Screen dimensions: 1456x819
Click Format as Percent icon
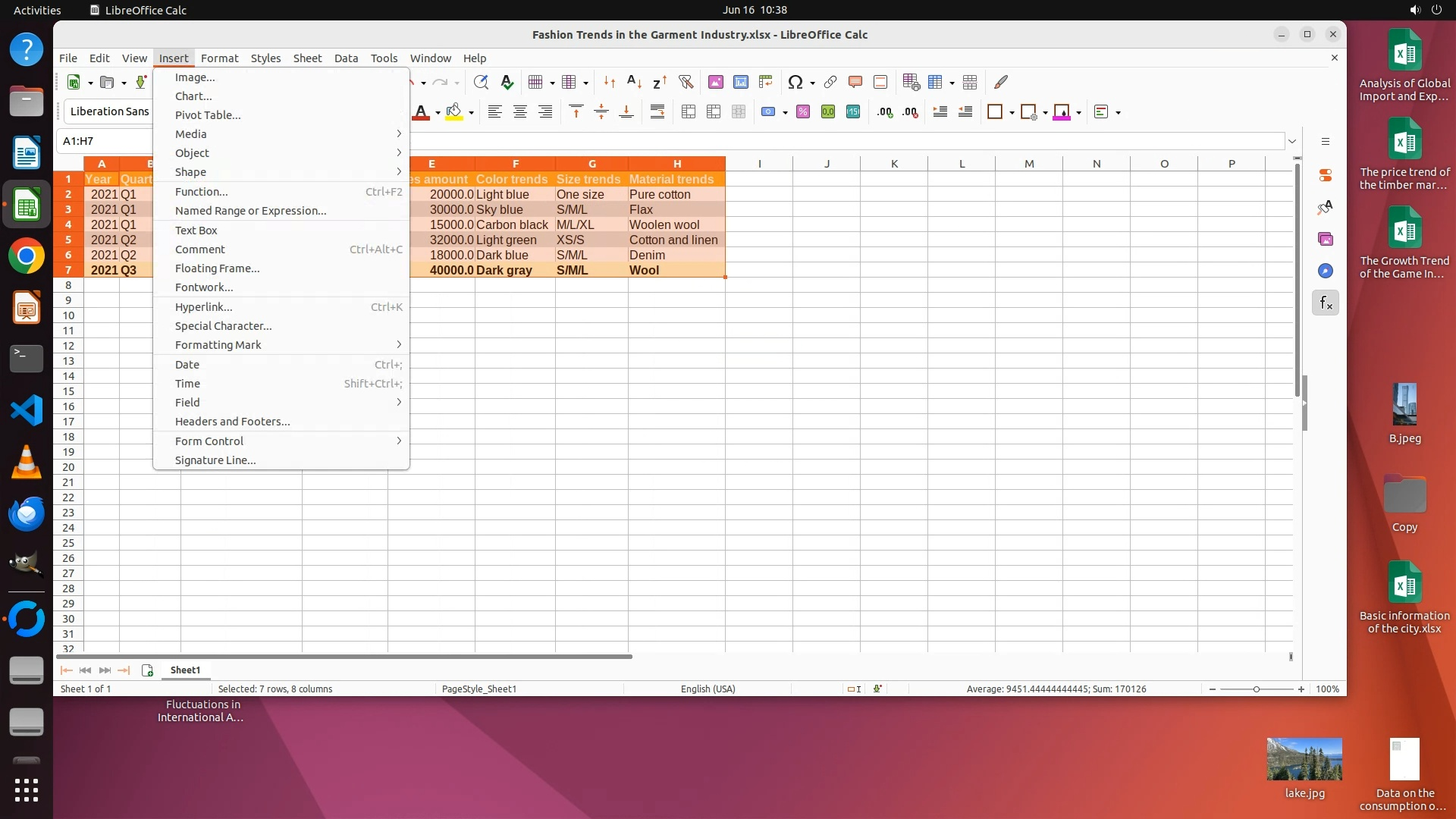(803, 112)
